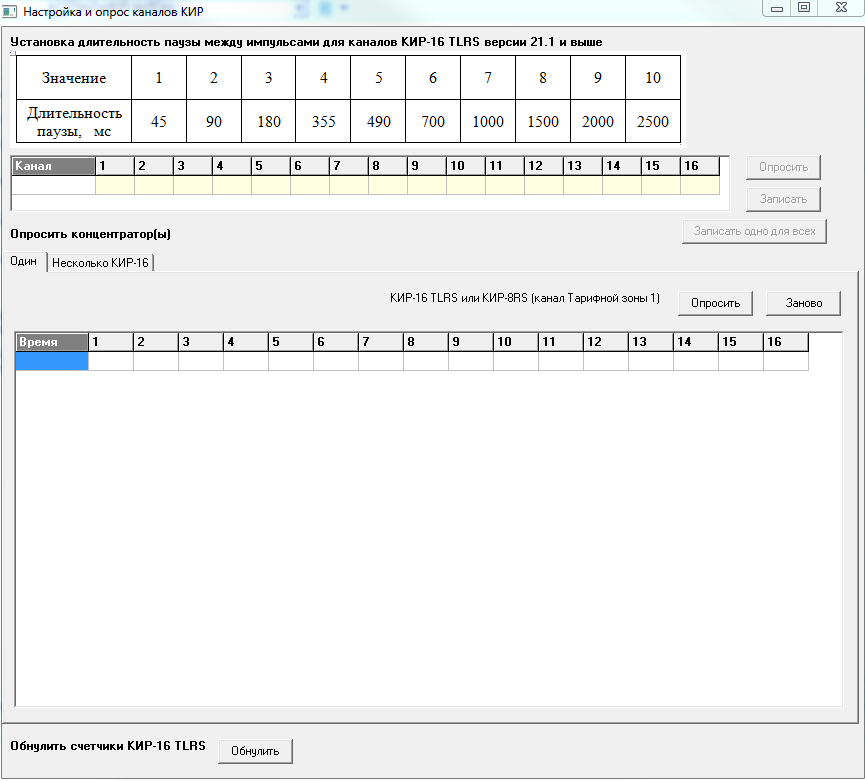Select the channel 8 pause value cell
The image size is (865, 781).
(387, 185)
